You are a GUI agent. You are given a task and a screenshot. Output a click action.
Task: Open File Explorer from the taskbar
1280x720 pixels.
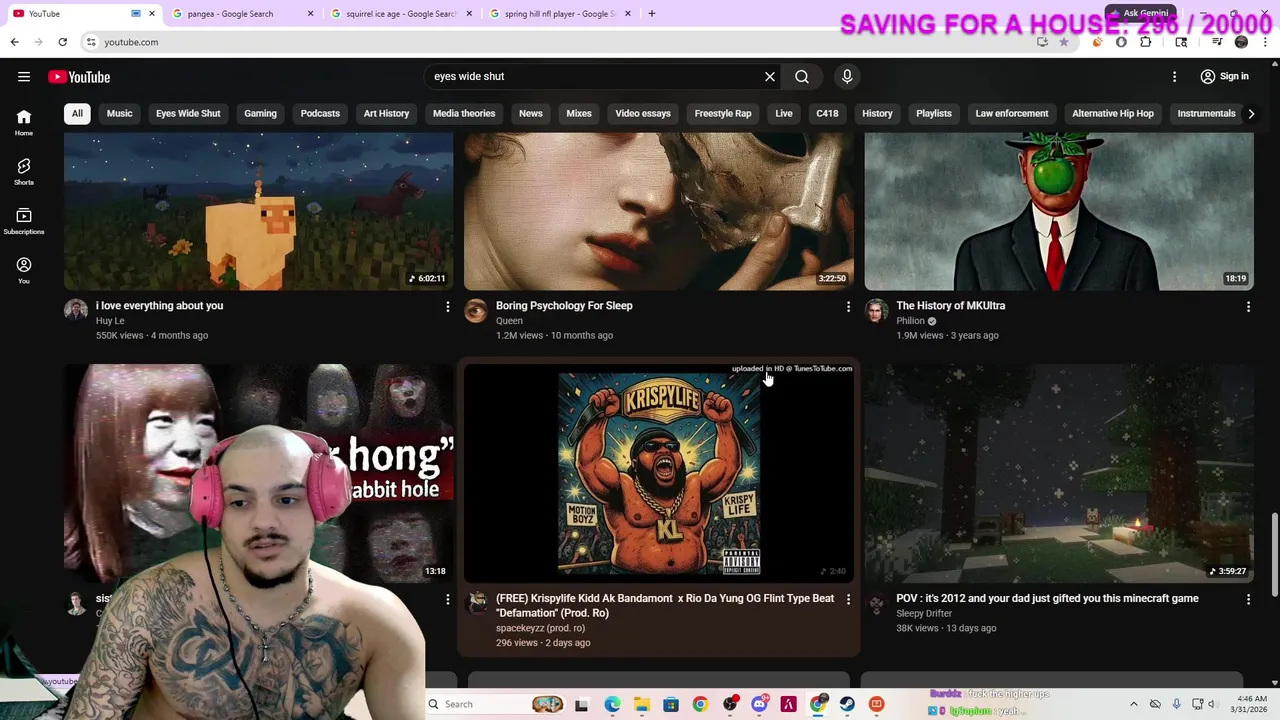point(641,704)
